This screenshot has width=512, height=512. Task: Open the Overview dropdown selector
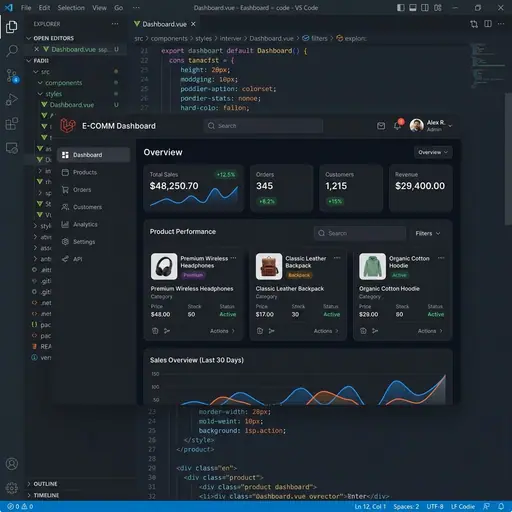click(x=433, y=152)
